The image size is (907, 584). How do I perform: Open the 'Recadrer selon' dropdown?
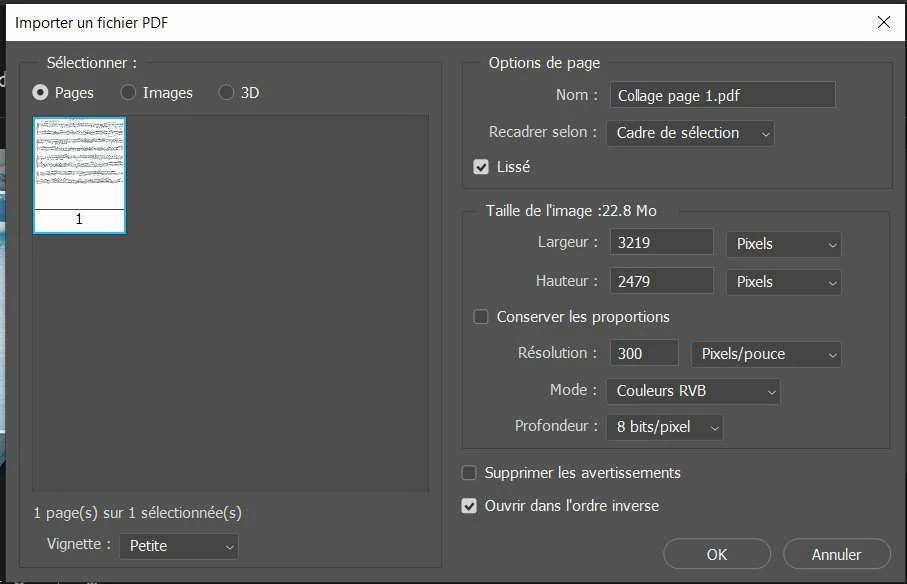(690, 133)
